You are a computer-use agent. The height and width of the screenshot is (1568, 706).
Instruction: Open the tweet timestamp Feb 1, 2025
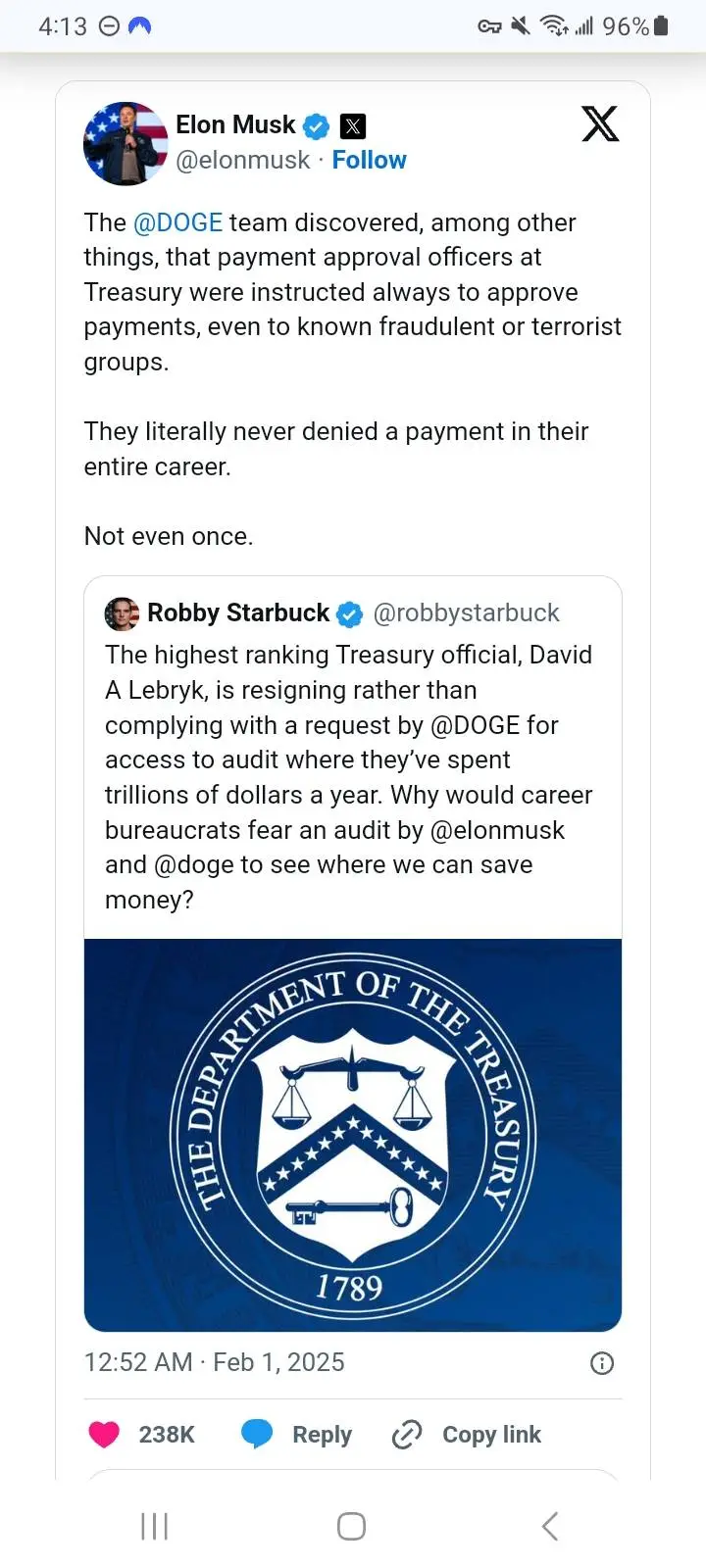214,1363
